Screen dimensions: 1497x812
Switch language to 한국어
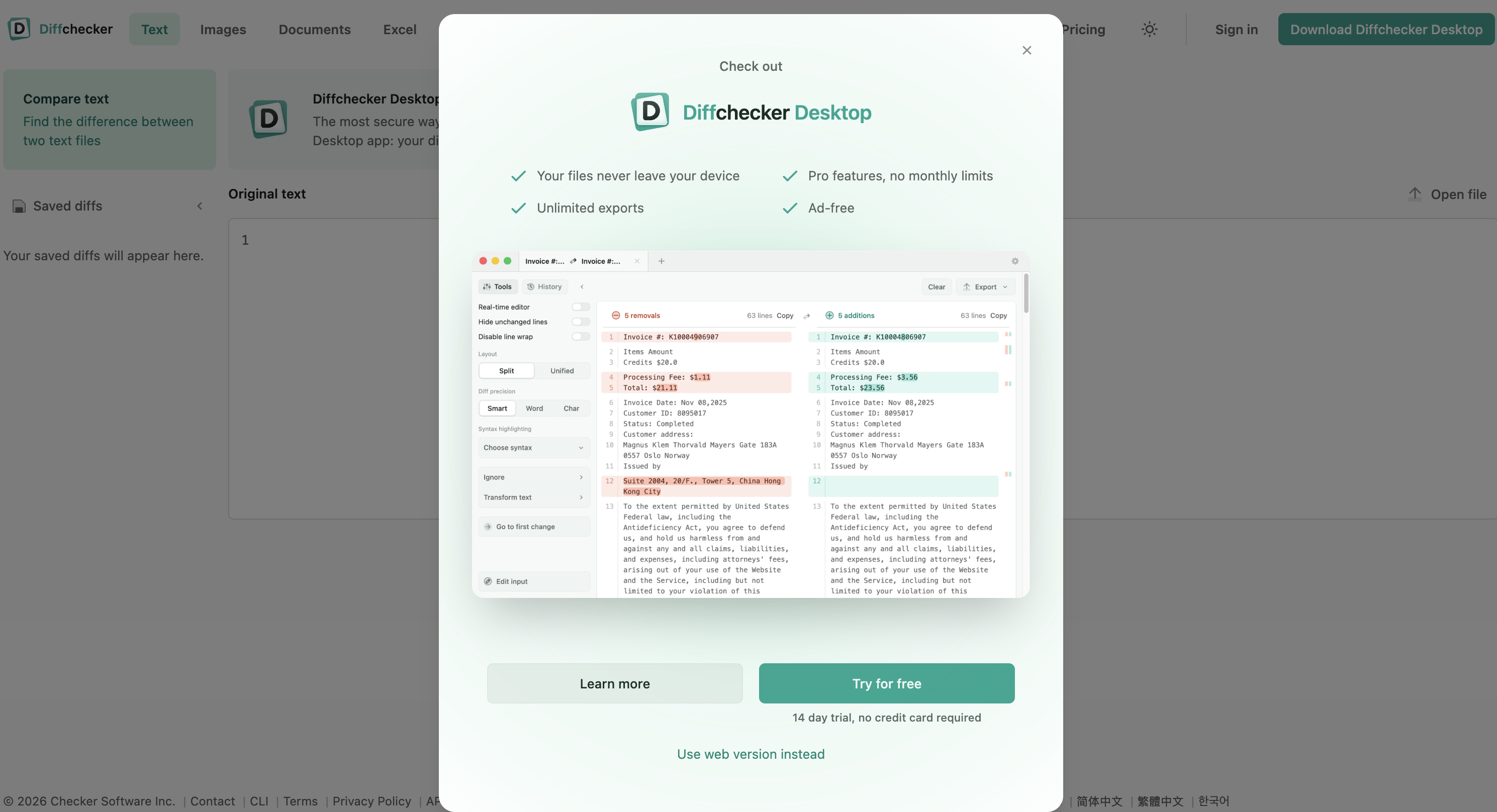click(x=1213, y=801)
